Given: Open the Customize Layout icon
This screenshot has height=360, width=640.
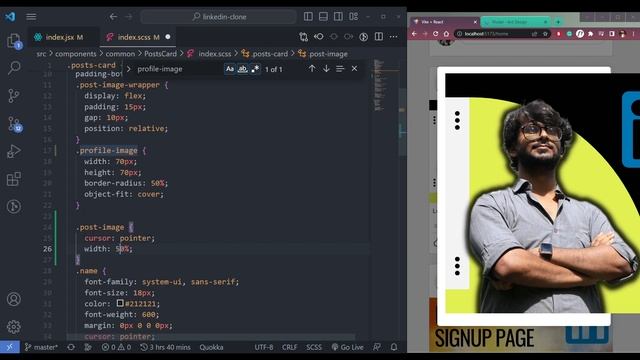Looking at the screenshot, I should tap(353, 16).
